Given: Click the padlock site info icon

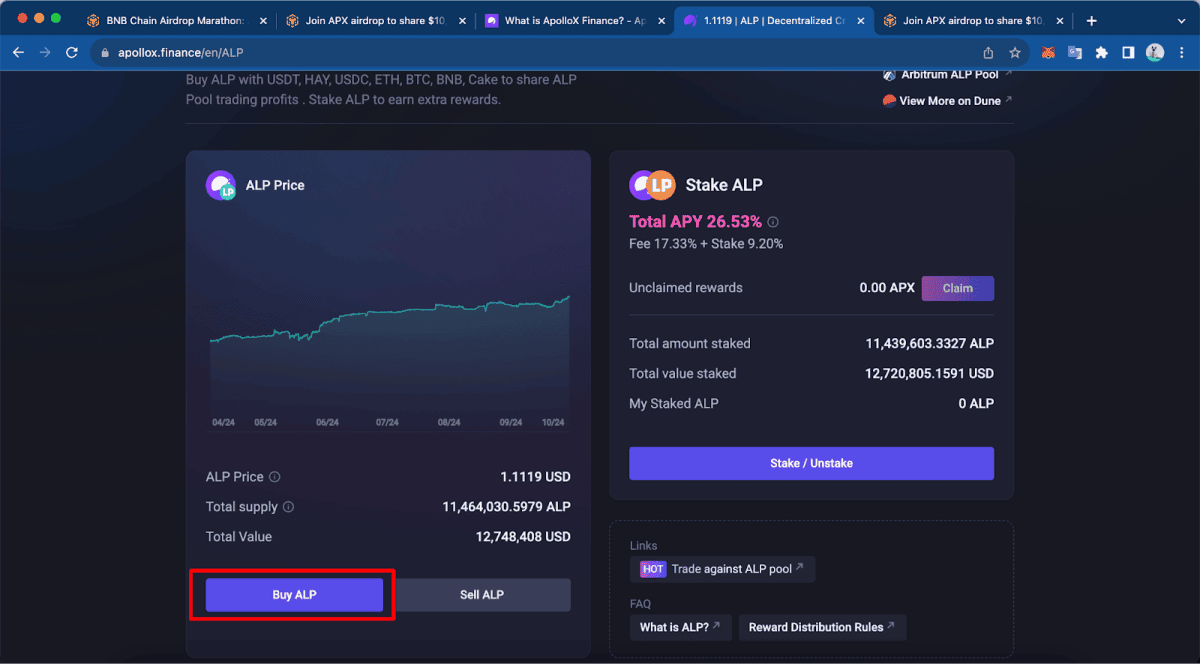Looking at the screenshot, I should click(106, 53).
